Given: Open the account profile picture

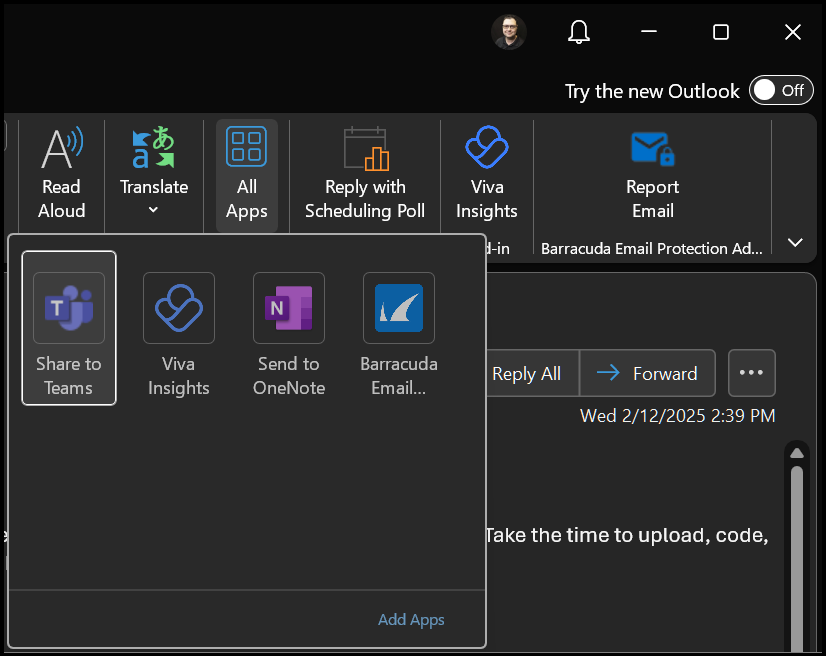Looking at the screenshot, I should 508,32.
